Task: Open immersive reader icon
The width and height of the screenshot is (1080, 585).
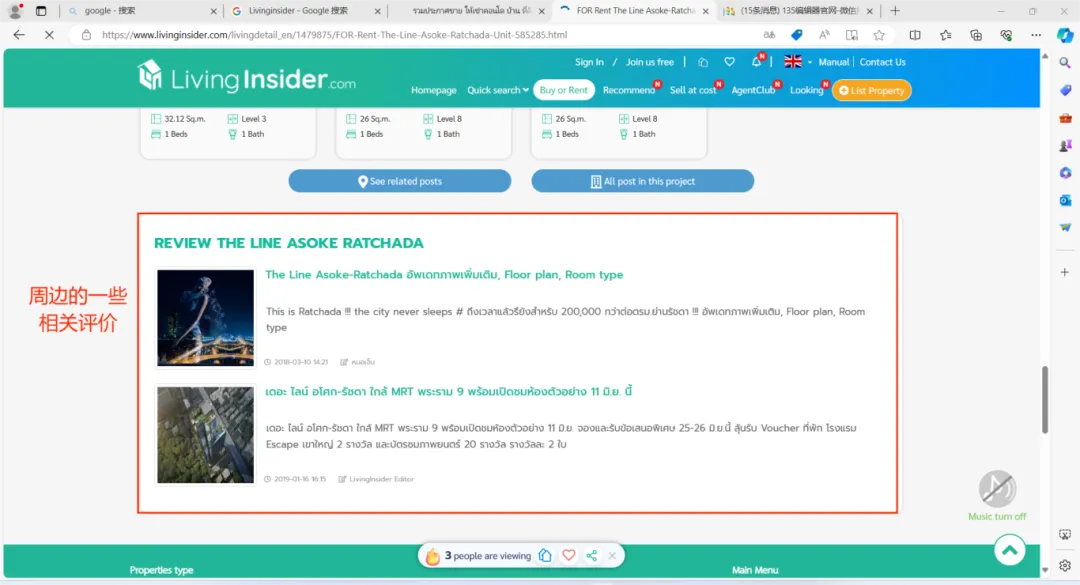Action: [x=852, y=34]
